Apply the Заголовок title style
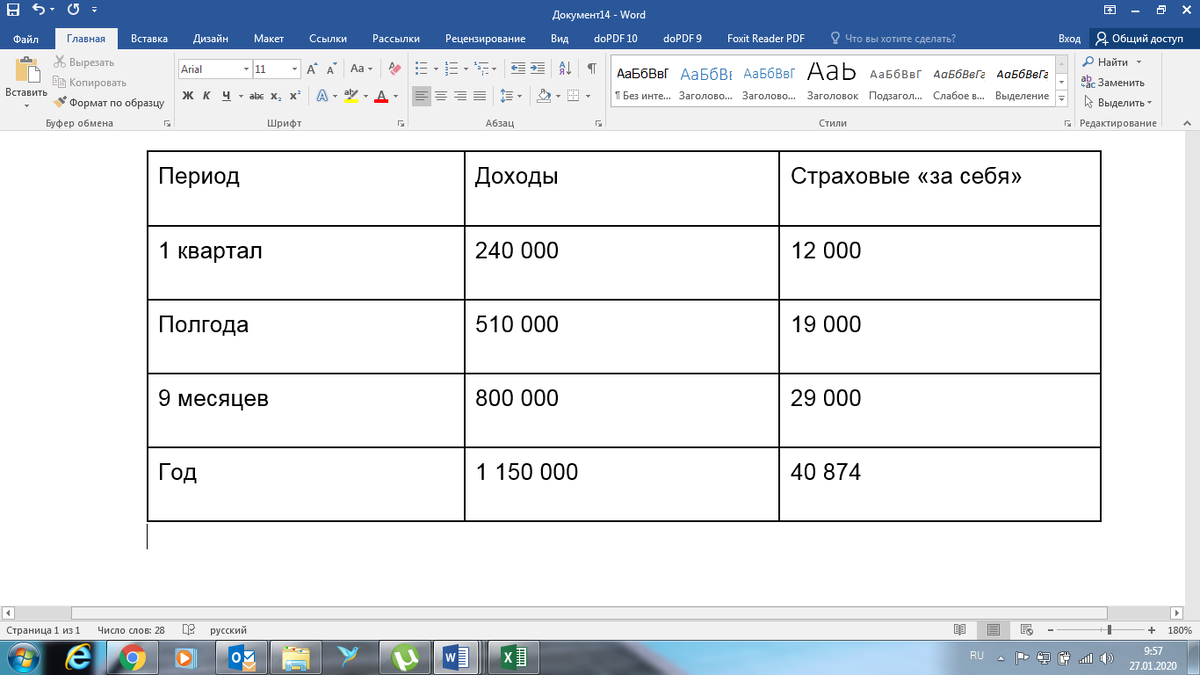 832,81
